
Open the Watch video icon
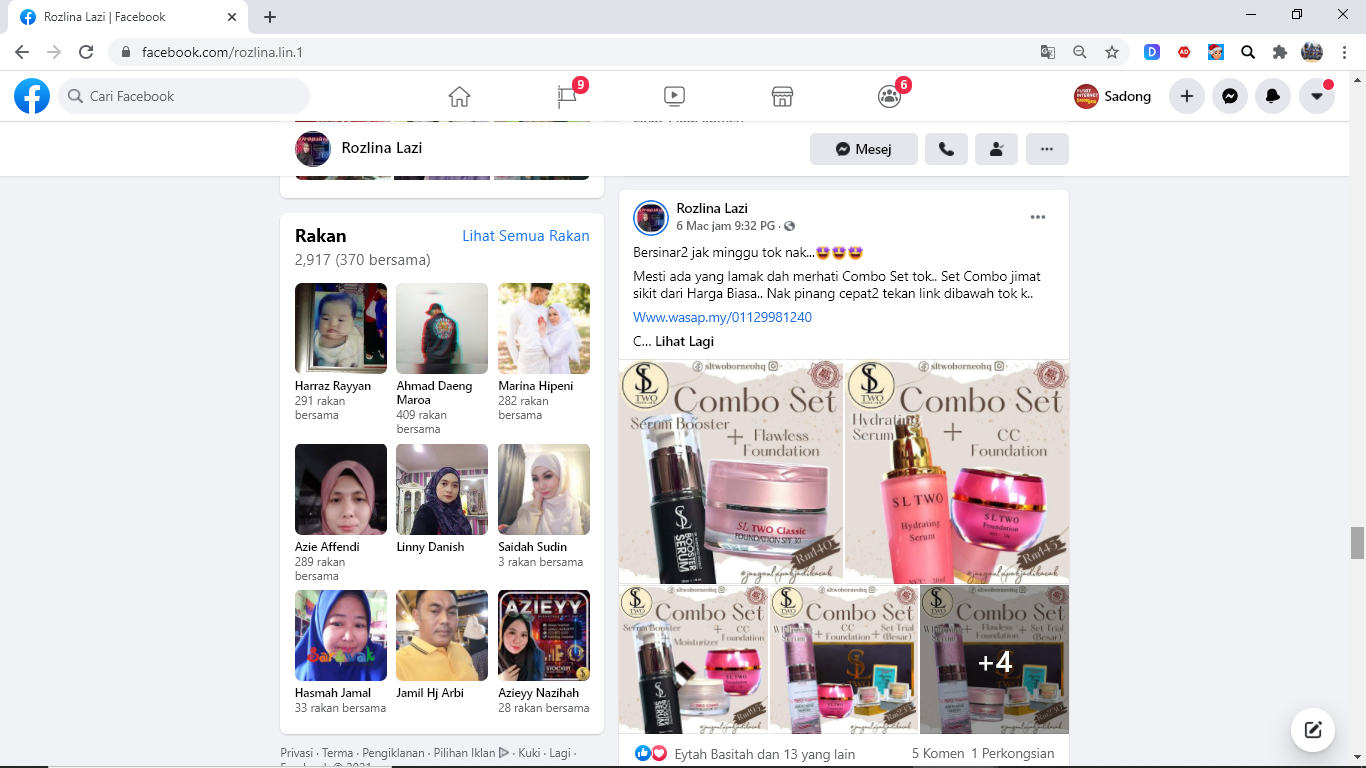pos(674,96)
